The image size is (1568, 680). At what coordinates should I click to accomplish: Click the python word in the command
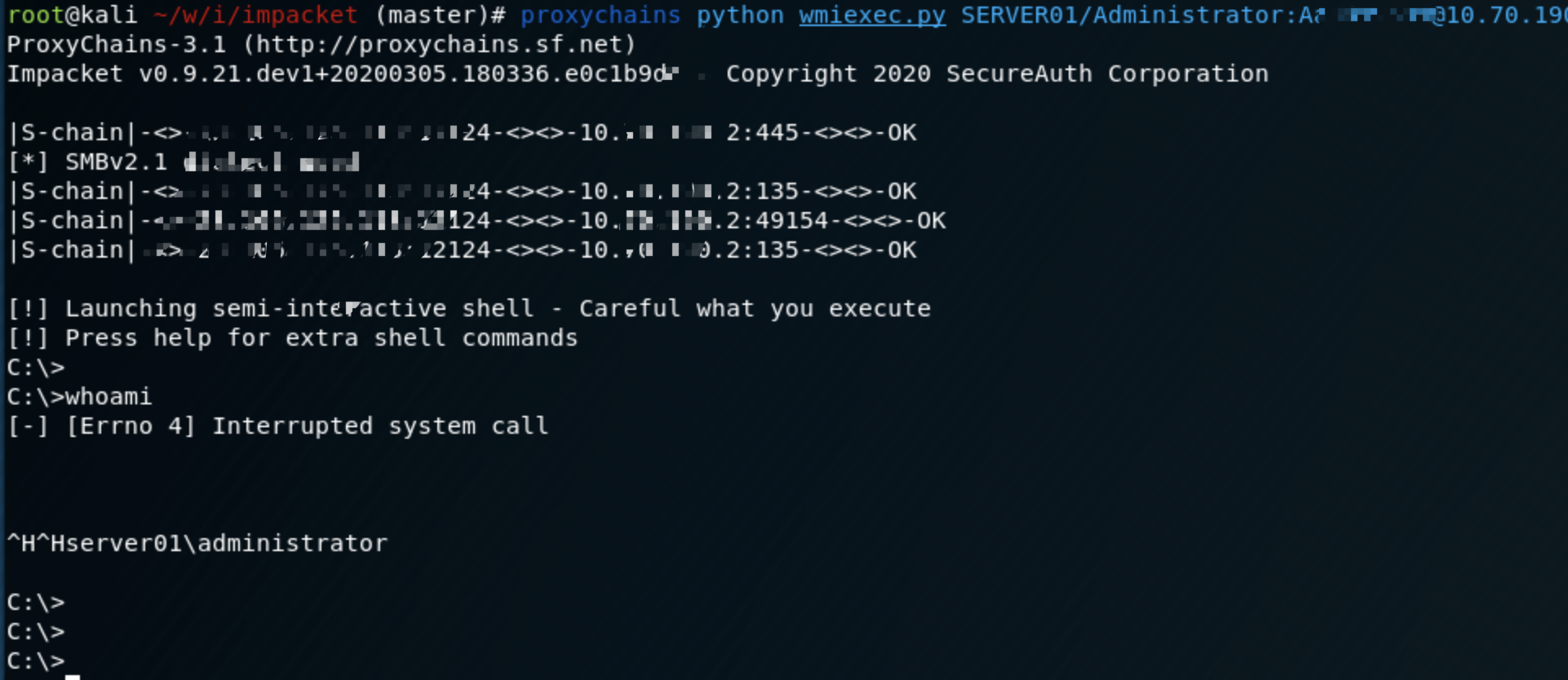point(739,15)
